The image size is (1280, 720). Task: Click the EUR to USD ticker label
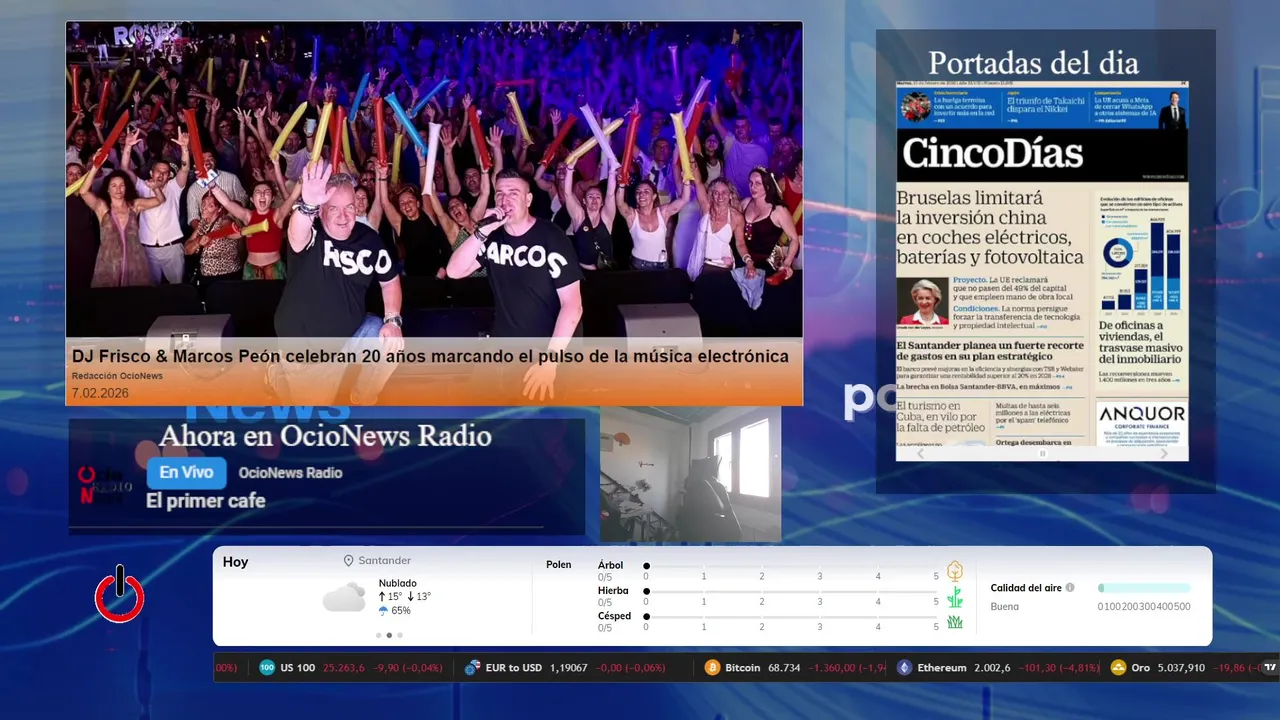514,668
